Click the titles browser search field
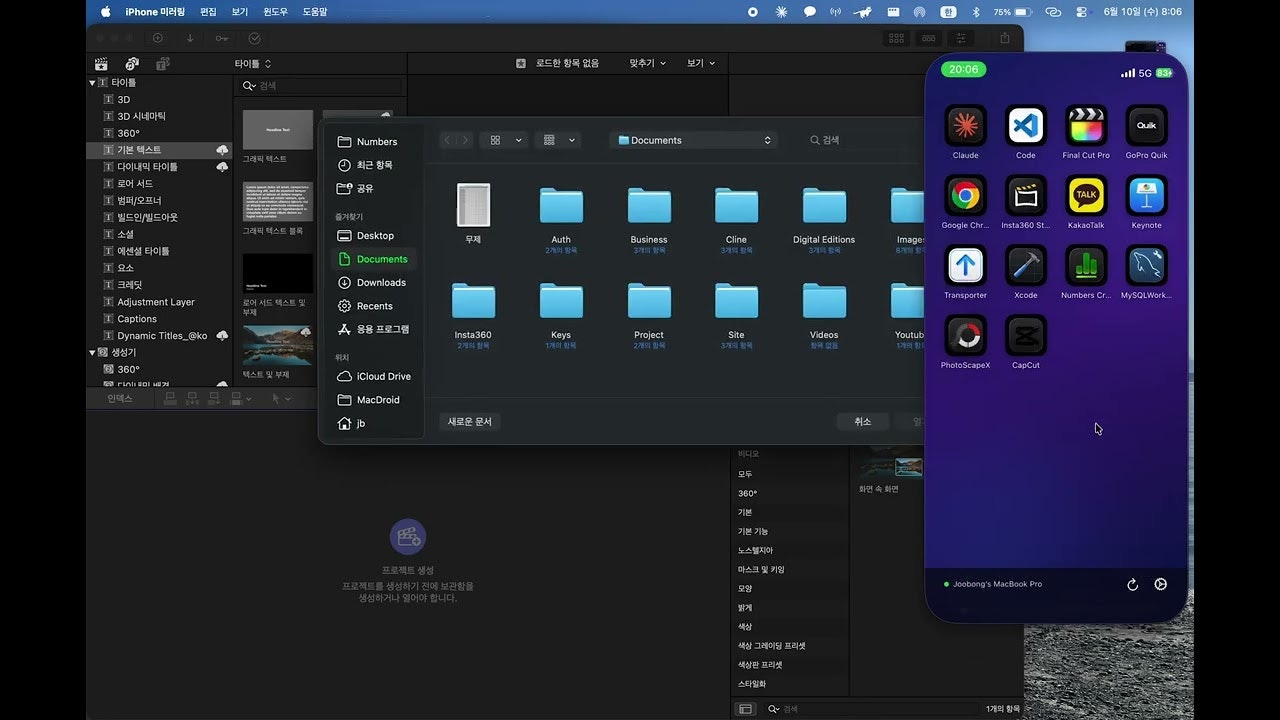 pos(322,86)
